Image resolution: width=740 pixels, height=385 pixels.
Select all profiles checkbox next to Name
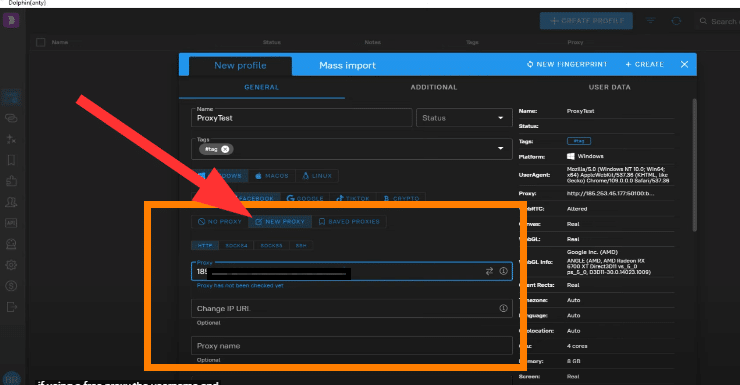(41, 42)
